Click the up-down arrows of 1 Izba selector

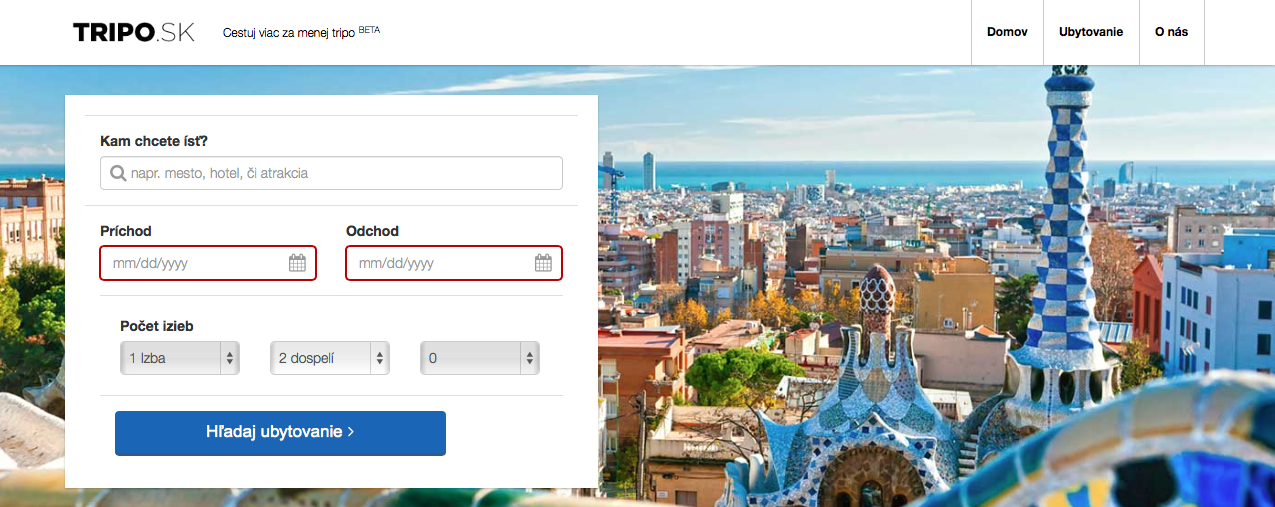230,358
